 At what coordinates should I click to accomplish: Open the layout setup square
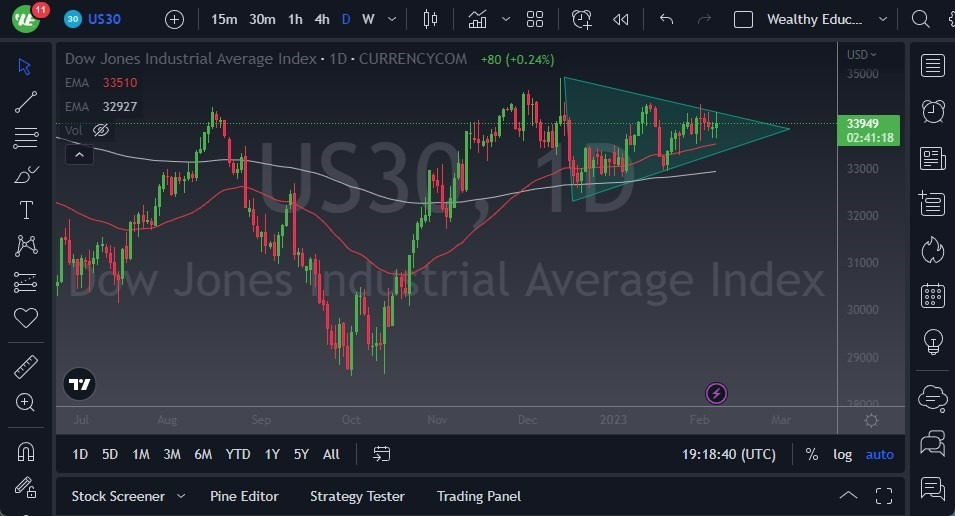pos(743,19)
